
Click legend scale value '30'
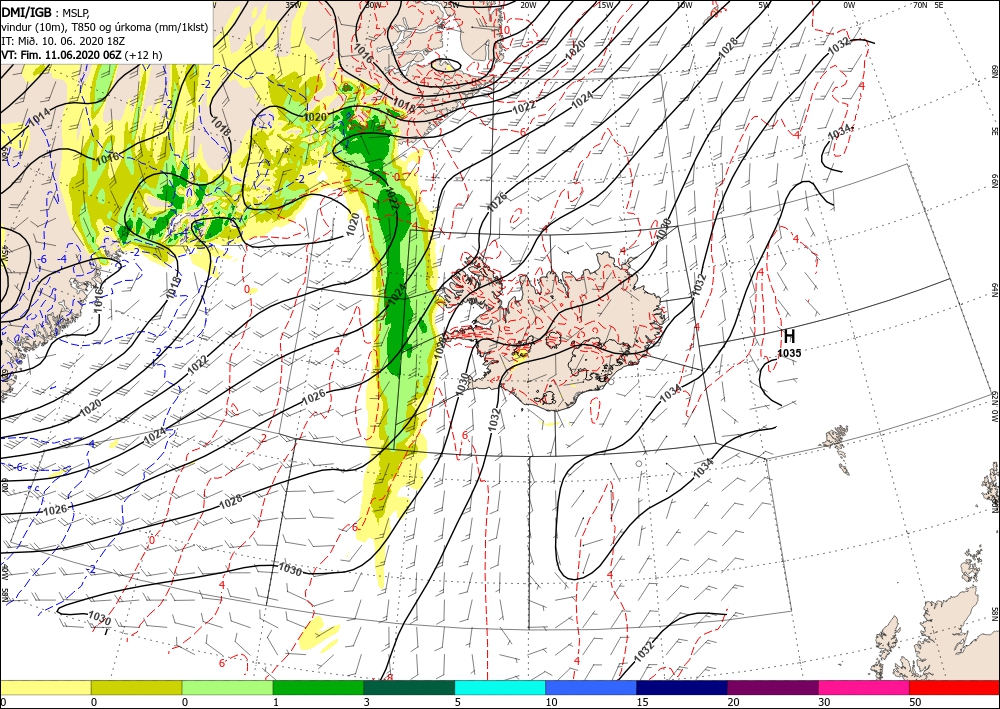pos(824,702)
